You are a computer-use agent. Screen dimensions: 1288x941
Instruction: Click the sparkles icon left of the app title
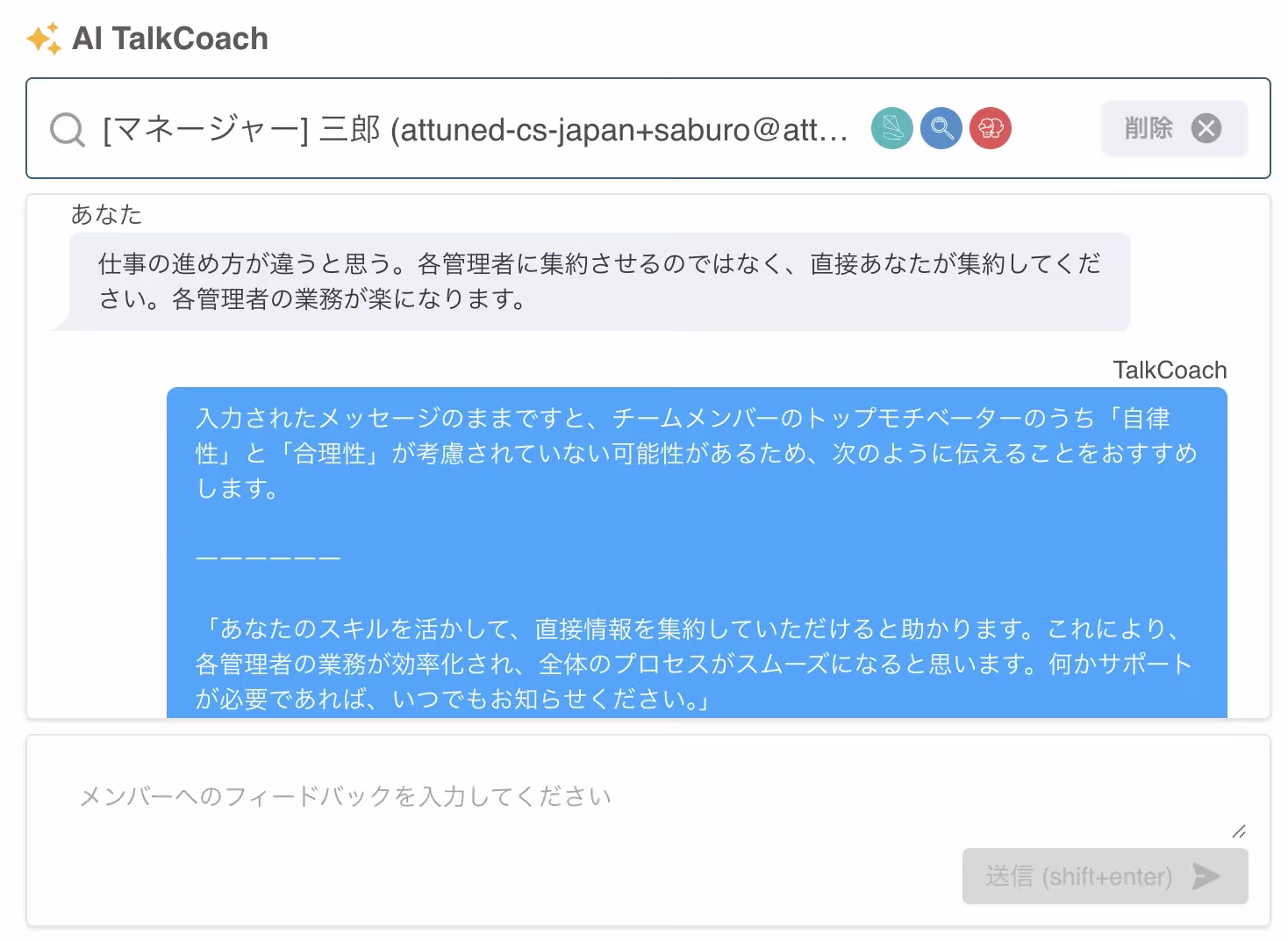click(43, 38)
